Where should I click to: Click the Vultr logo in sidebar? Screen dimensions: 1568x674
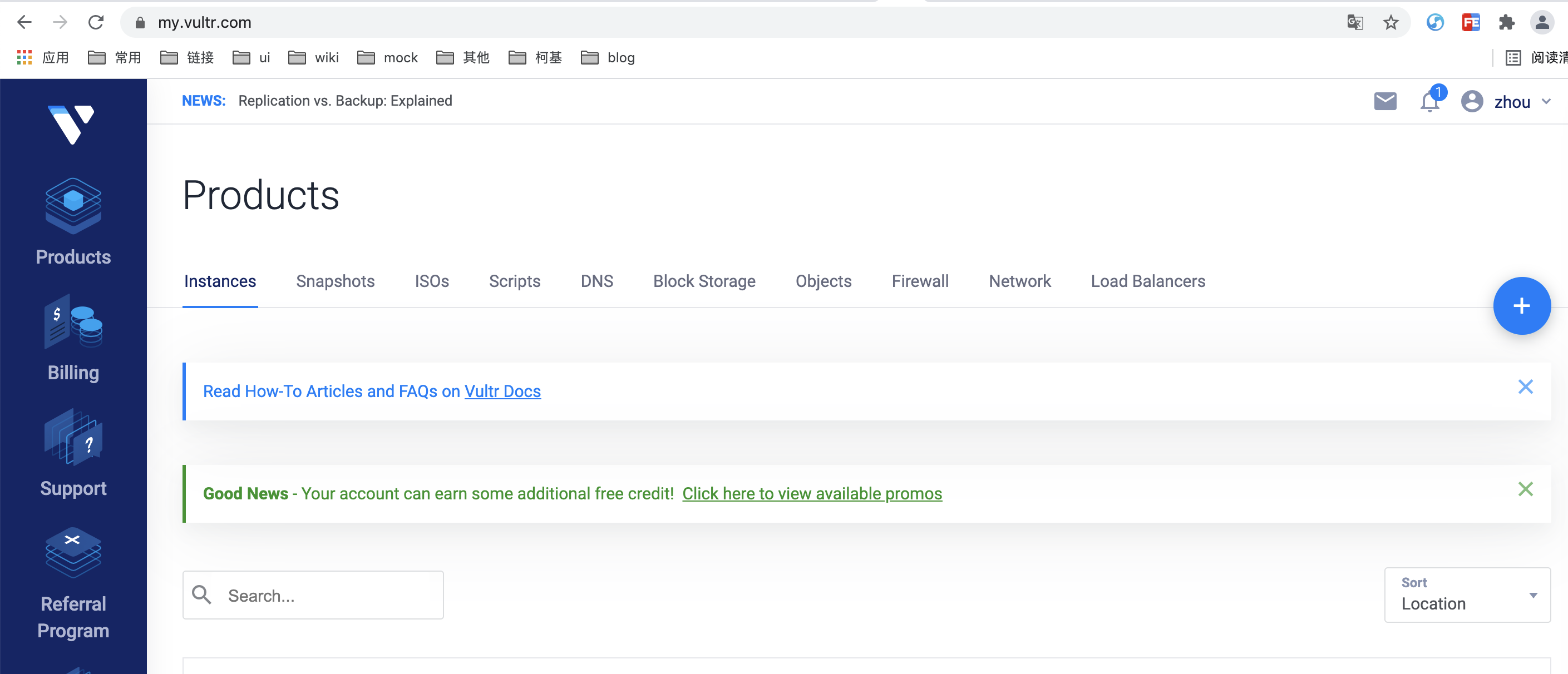point(72,125)
